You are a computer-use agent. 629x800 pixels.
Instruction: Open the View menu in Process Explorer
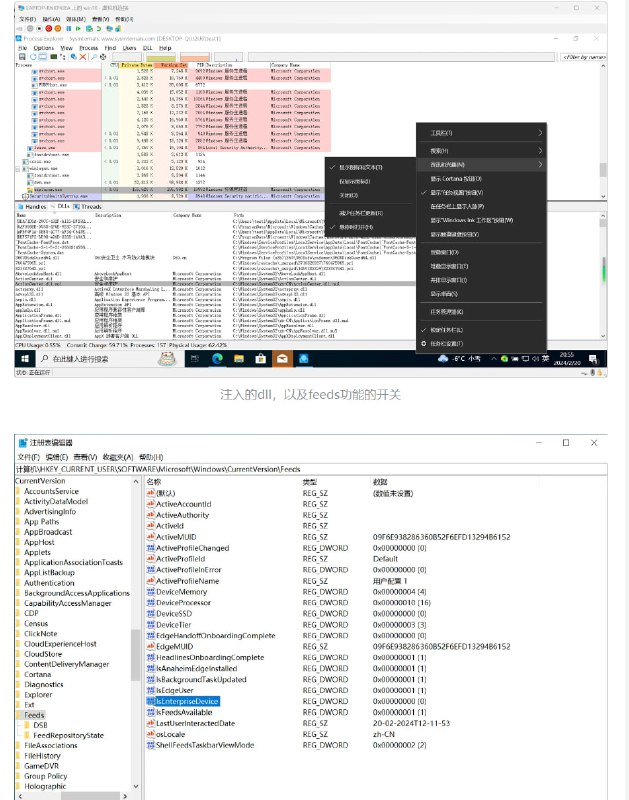(x=66, y=48)
